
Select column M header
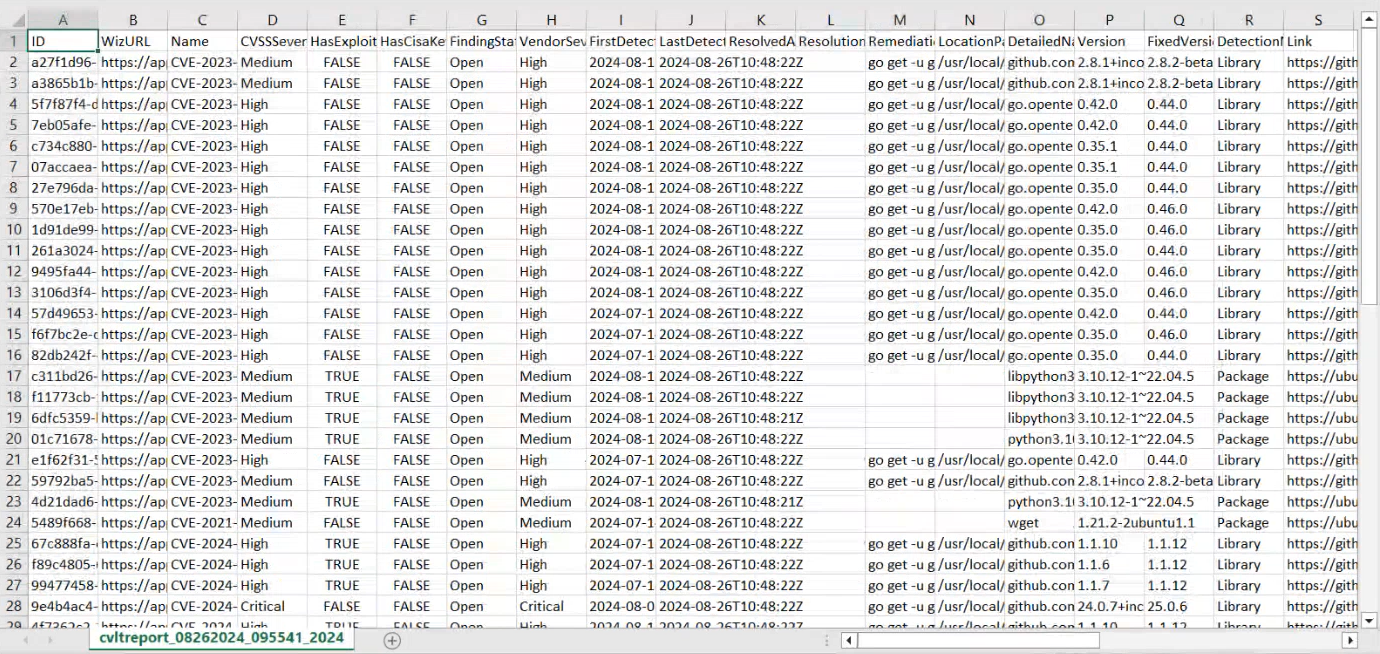pyautogui.click(x=899, y=20)
